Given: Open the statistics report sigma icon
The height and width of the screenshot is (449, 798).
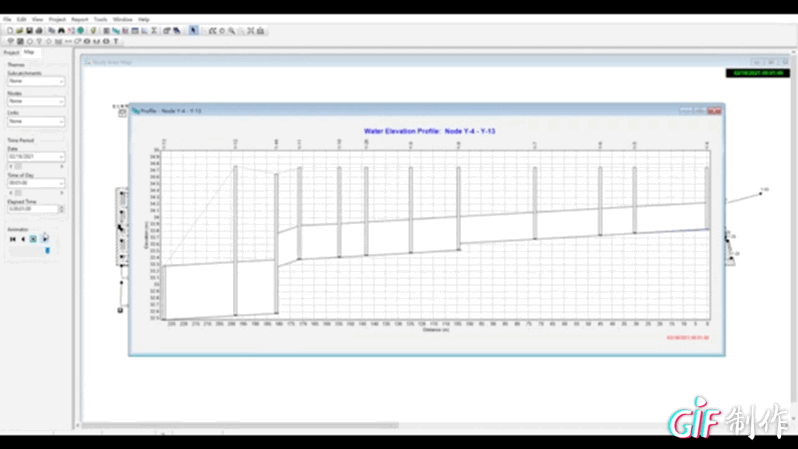Looking at the screenshot, I should click(x=154, y=31).
